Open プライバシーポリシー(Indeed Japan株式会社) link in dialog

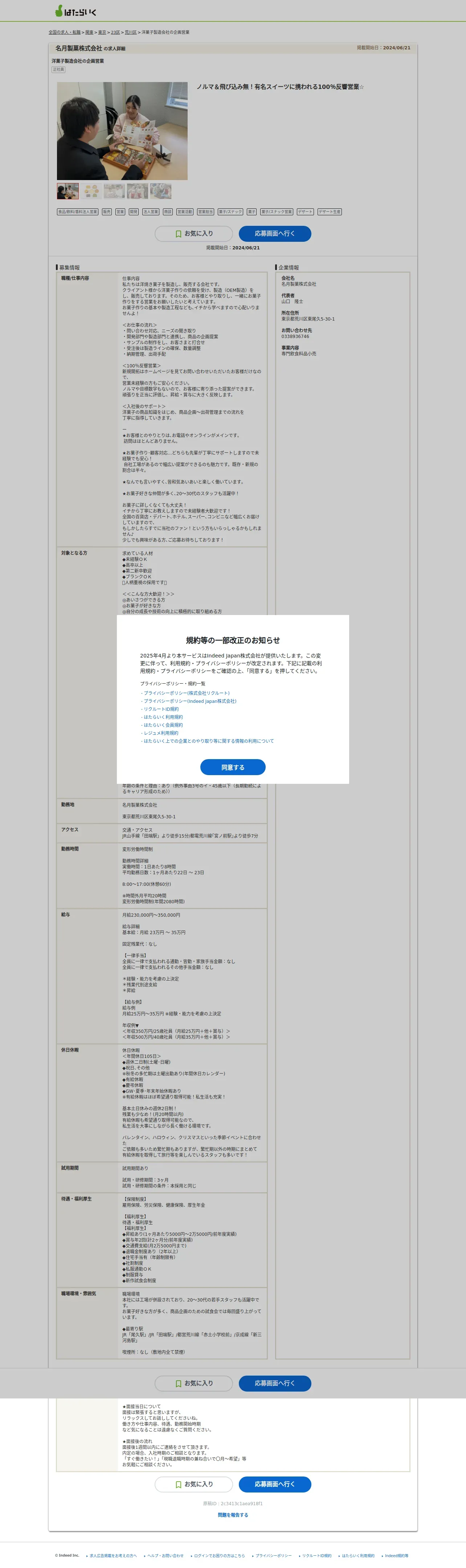190,701
